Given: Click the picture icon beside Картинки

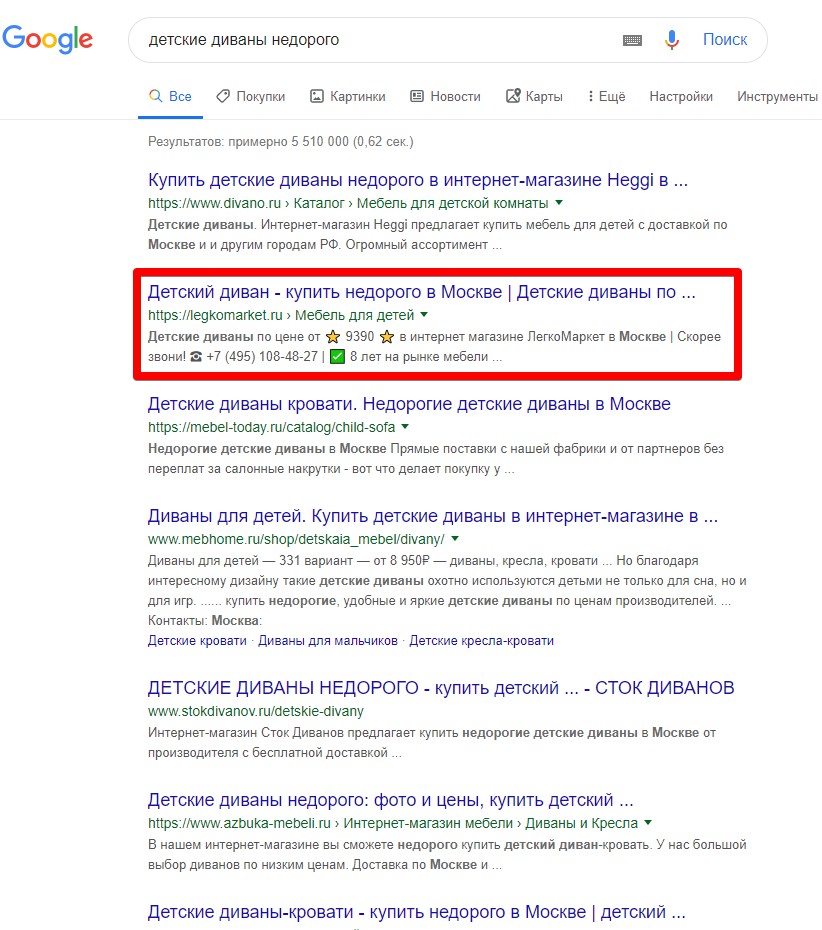Looking at the screenshot, I should (317, 95).
